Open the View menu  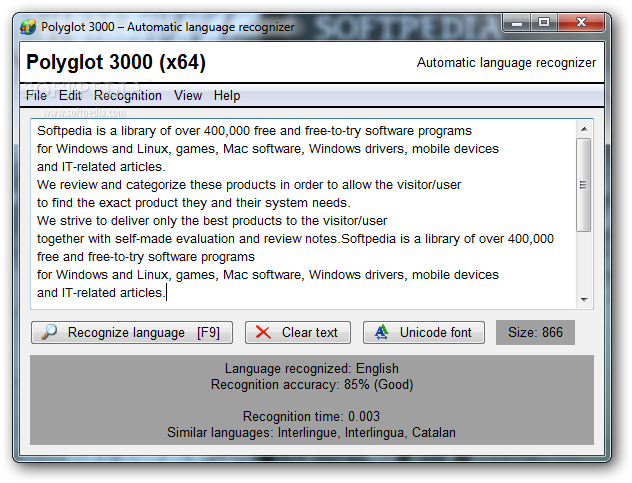[188, 96]
